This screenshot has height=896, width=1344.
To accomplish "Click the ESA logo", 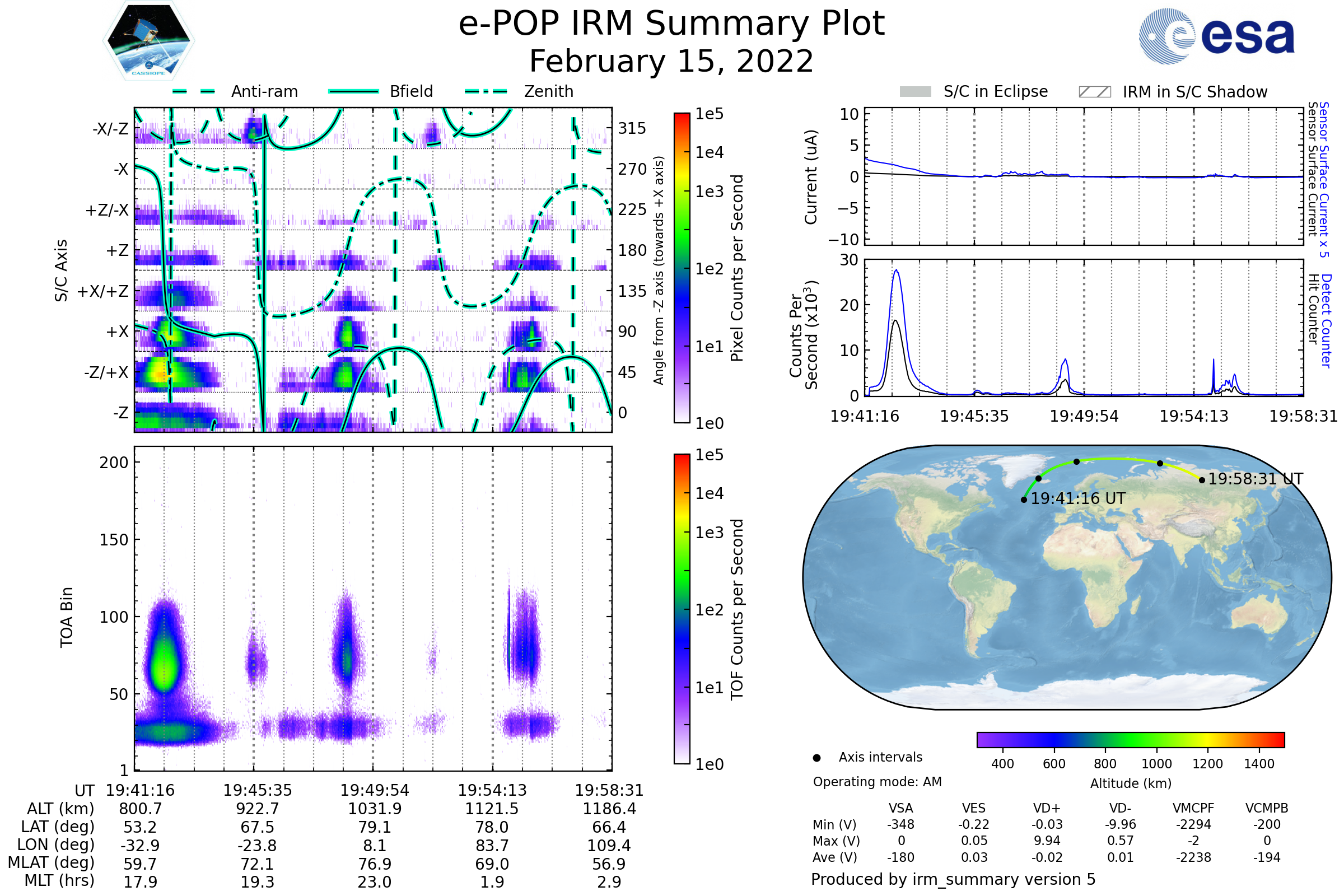I will [x=1216, y=35].
